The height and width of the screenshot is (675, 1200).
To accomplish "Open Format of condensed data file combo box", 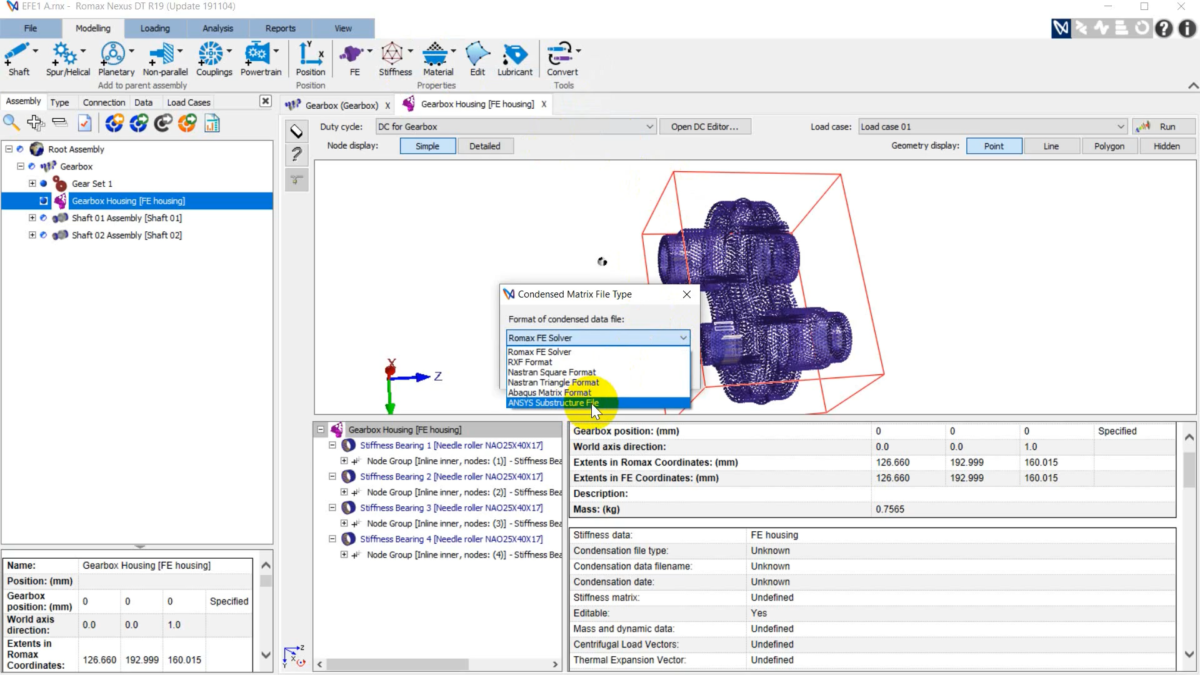I will [x=598, y=338].
